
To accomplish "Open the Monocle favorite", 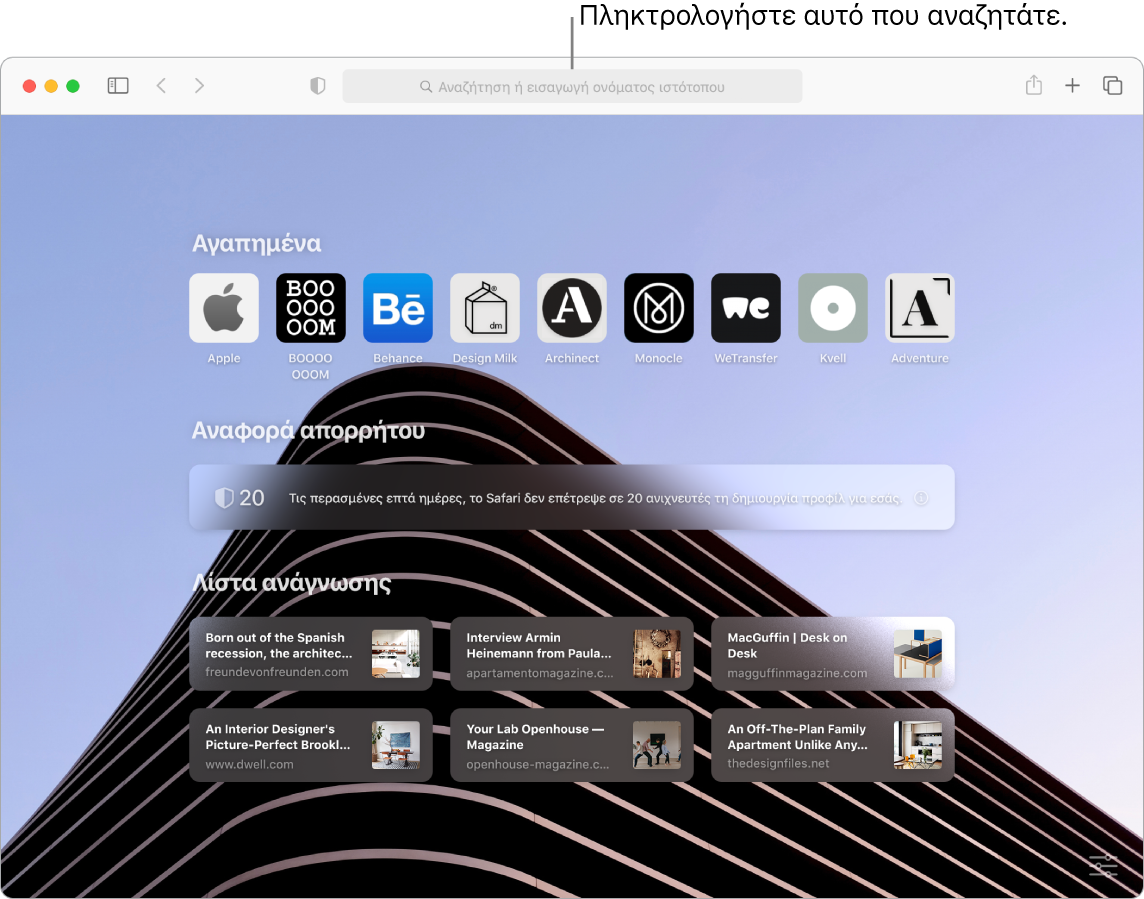I will (659, 308).
